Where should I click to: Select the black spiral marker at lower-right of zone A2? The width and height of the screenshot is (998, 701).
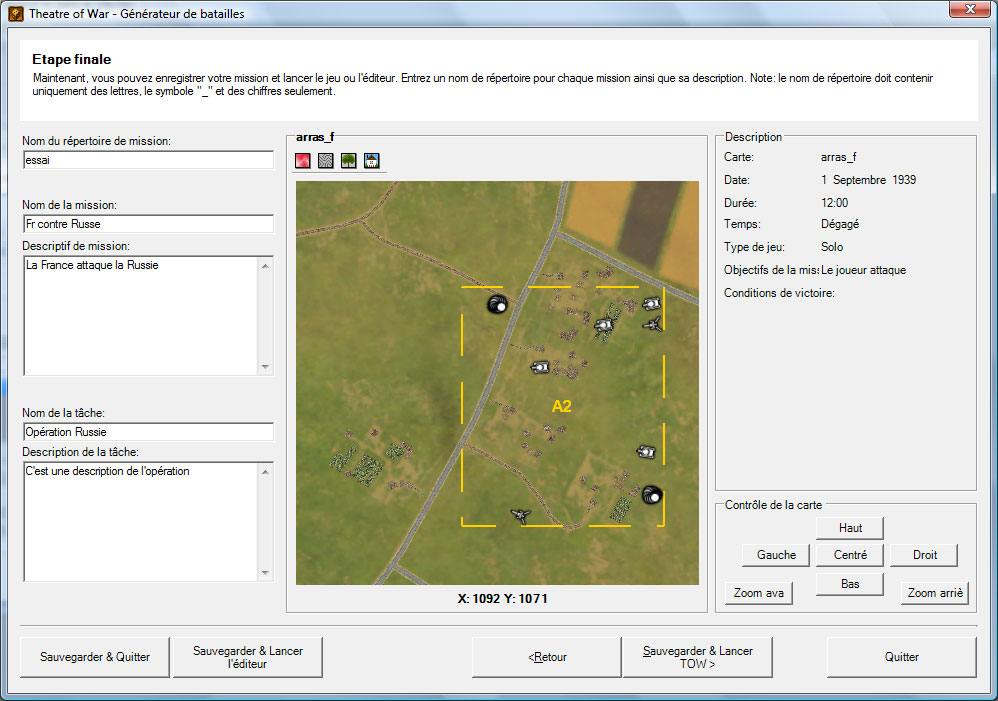click(x=652, y=493)
